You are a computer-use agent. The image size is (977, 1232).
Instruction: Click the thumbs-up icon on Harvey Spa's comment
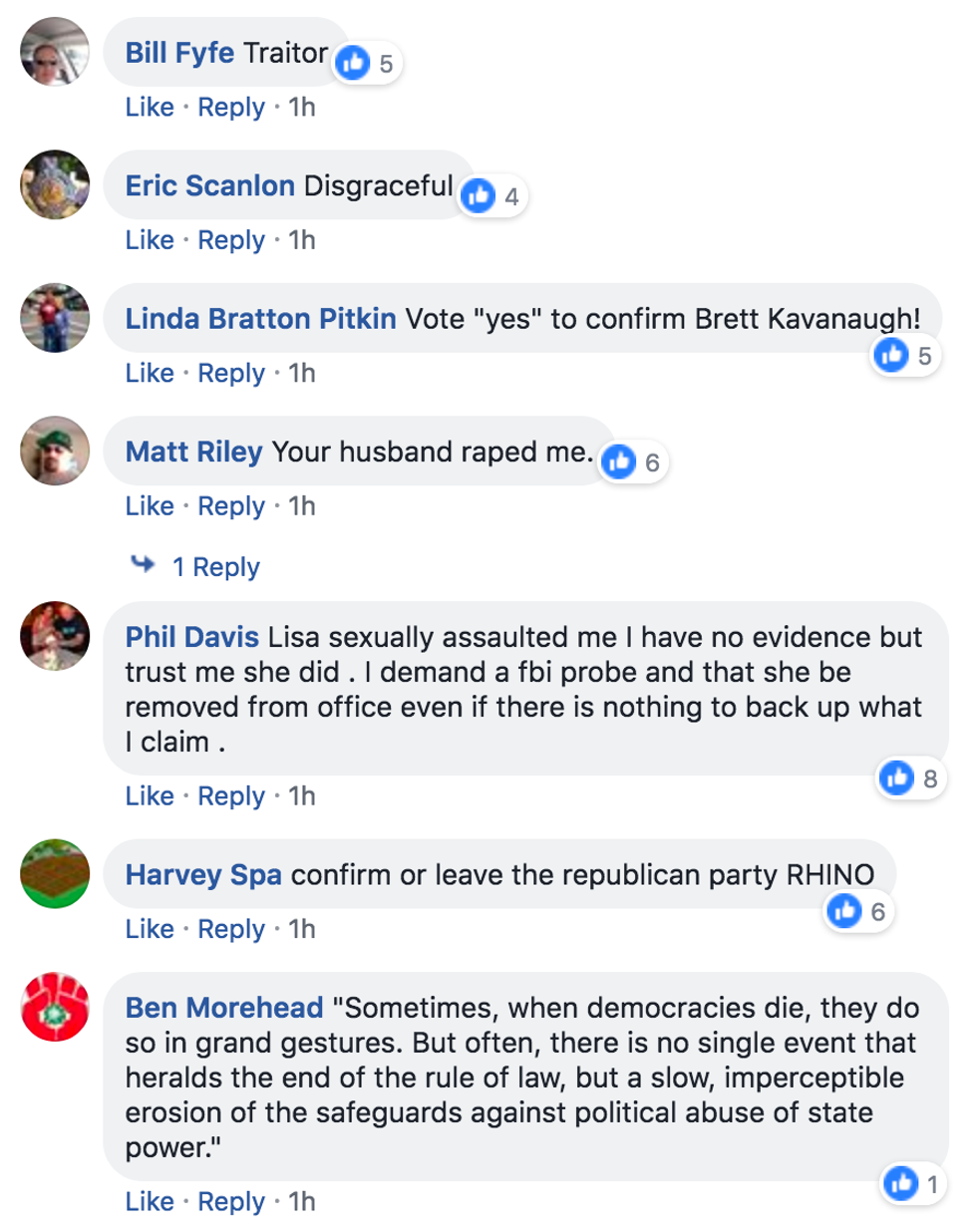coord(844,910)
